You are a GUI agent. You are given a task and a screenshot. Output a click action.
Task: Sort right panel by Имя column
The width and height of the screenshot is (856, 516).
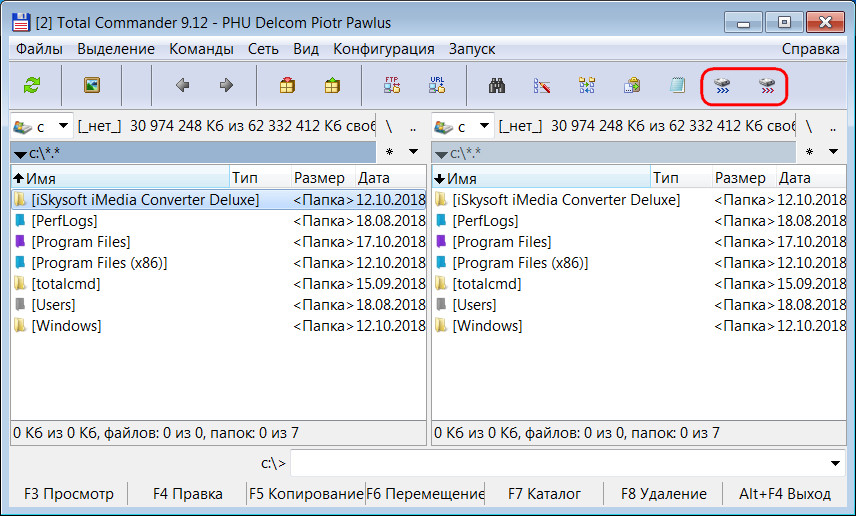(x=541, y=178)
